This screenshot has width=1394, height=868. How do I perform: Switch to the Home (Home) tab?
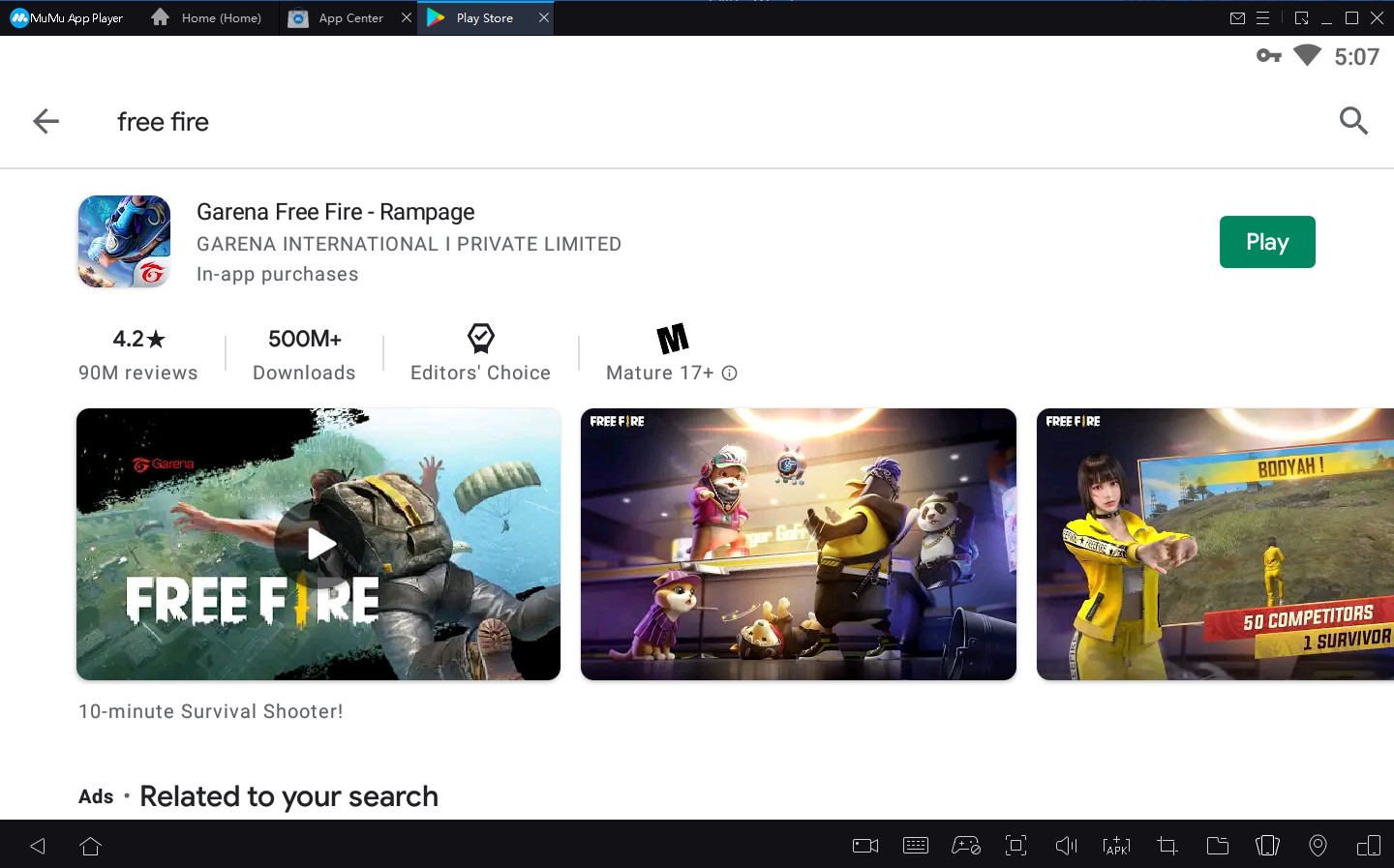[208, 17]
